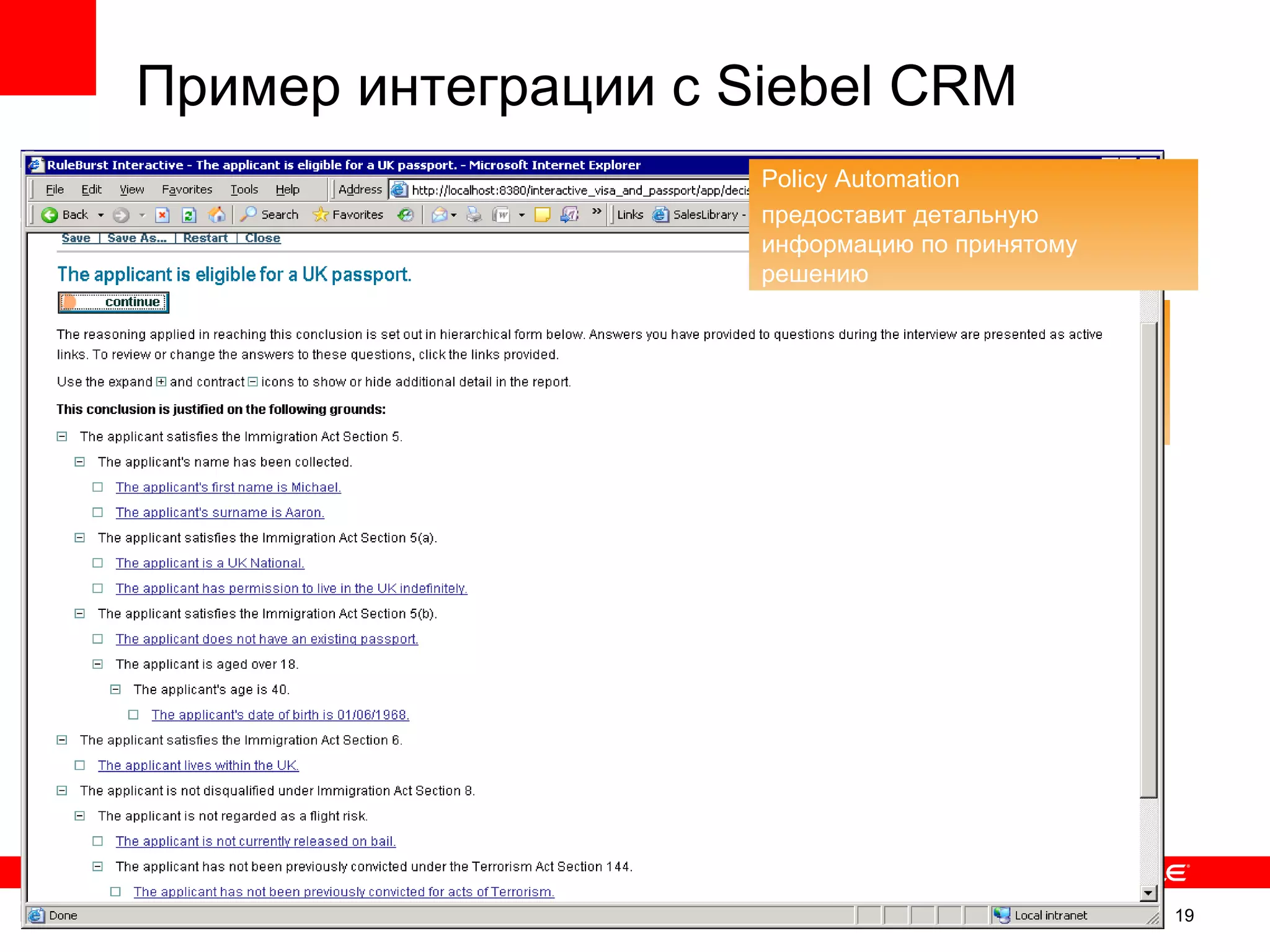1270x952 pixels.
Task: Open applicant lives within the UK link
Action: point(198,765)
